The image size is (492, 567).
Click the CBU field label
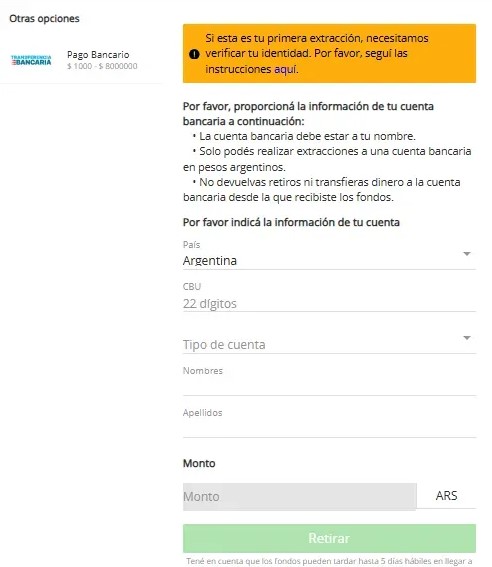[192, 286]
